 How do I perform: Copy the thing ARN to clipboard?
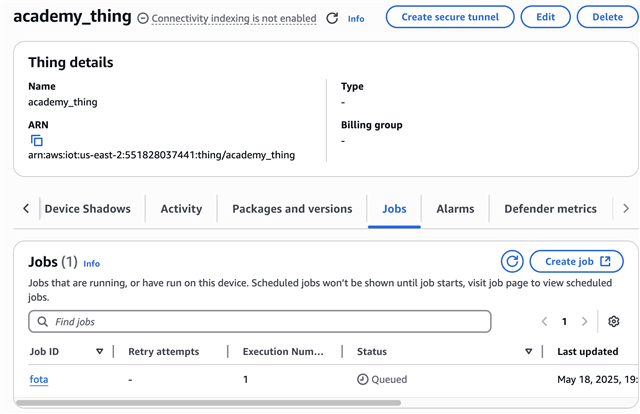pyautogui.click(x=37, y=140)
